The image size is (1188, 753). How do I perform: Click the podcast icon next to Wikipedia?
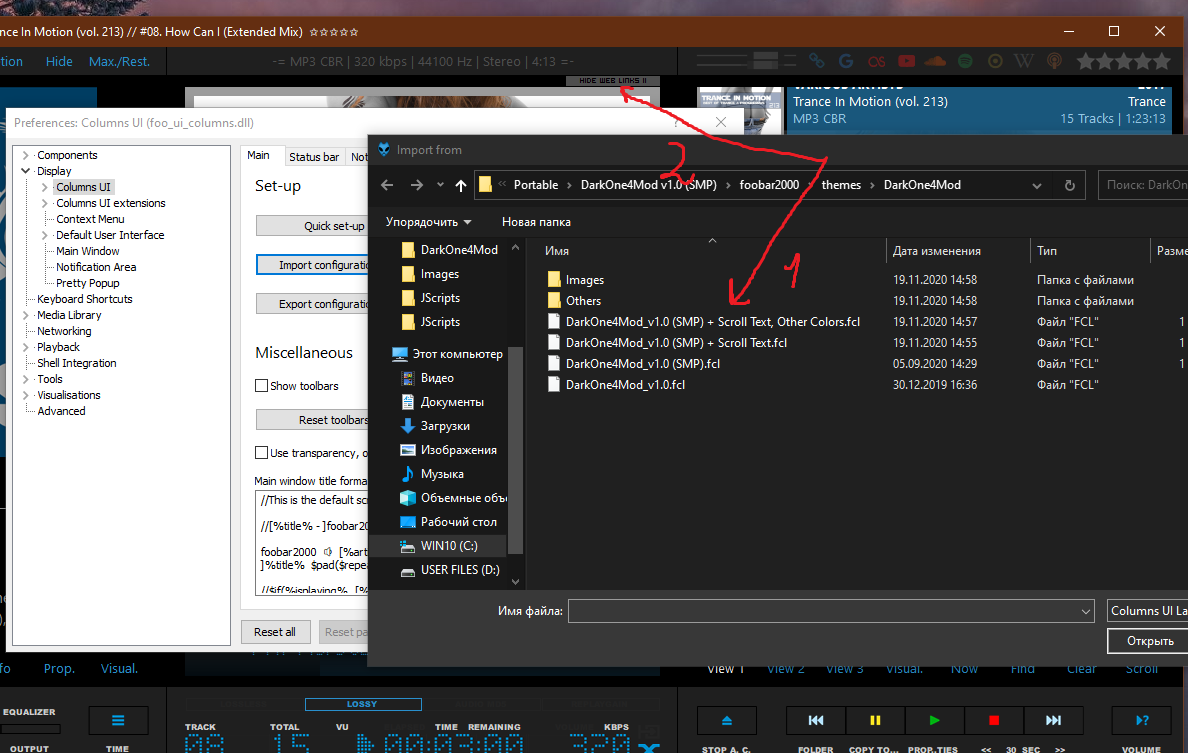[1054, 61]
